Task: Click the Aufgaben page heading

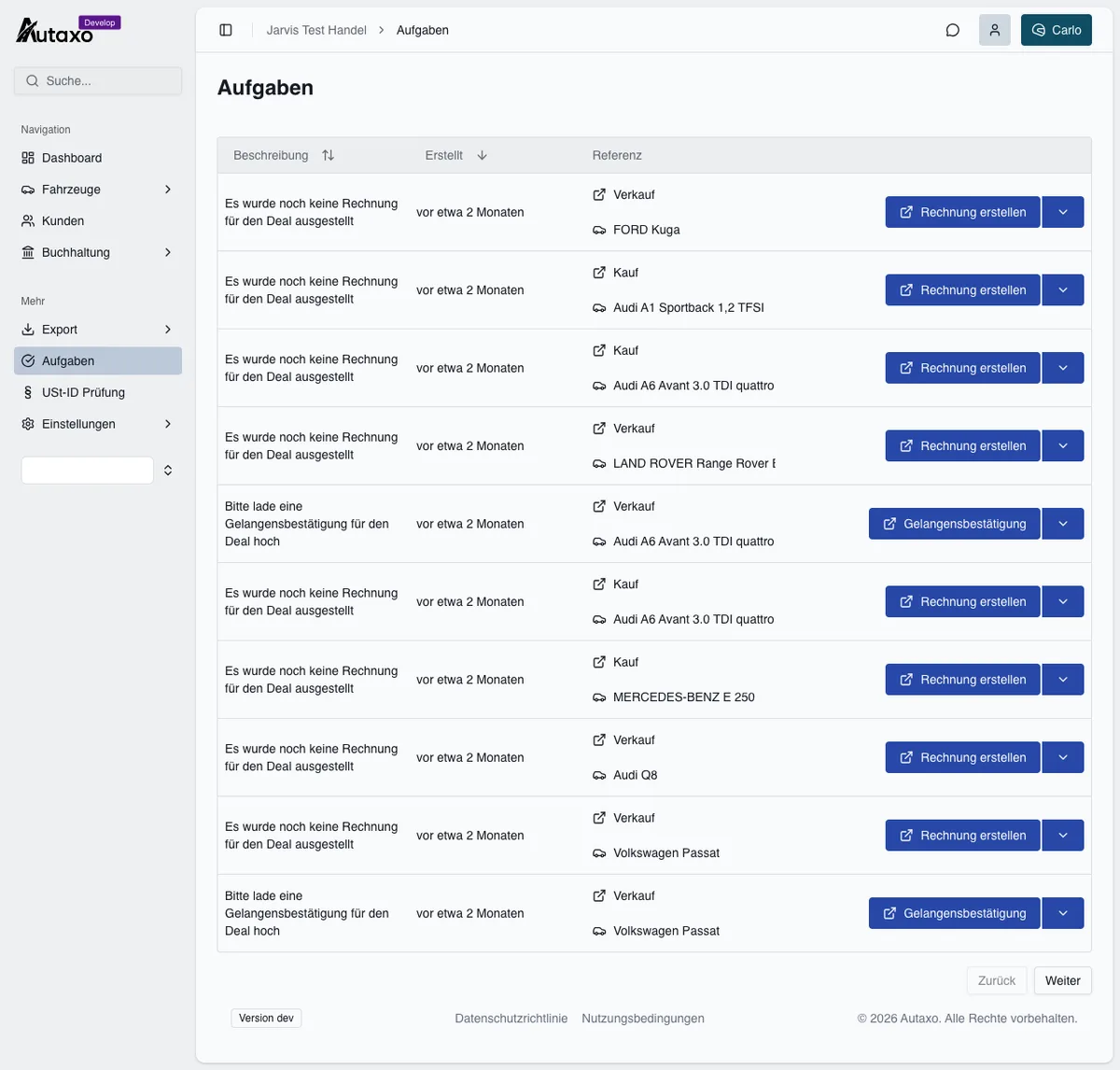Action: click(265, 88)
